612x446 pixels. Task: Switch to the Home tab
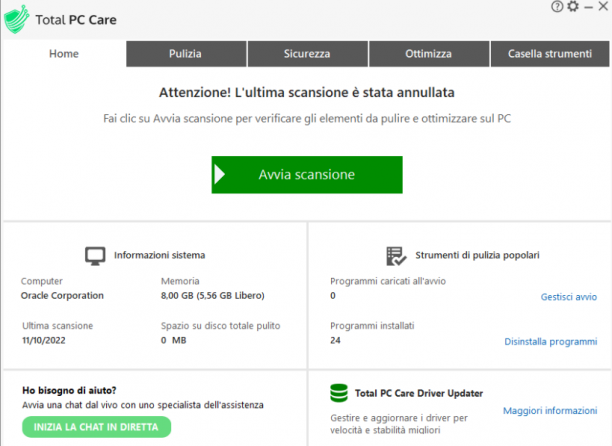coord(64,54)
